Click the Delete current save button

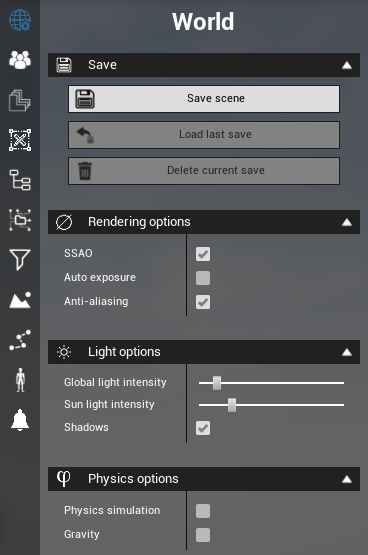click(204, 171)
